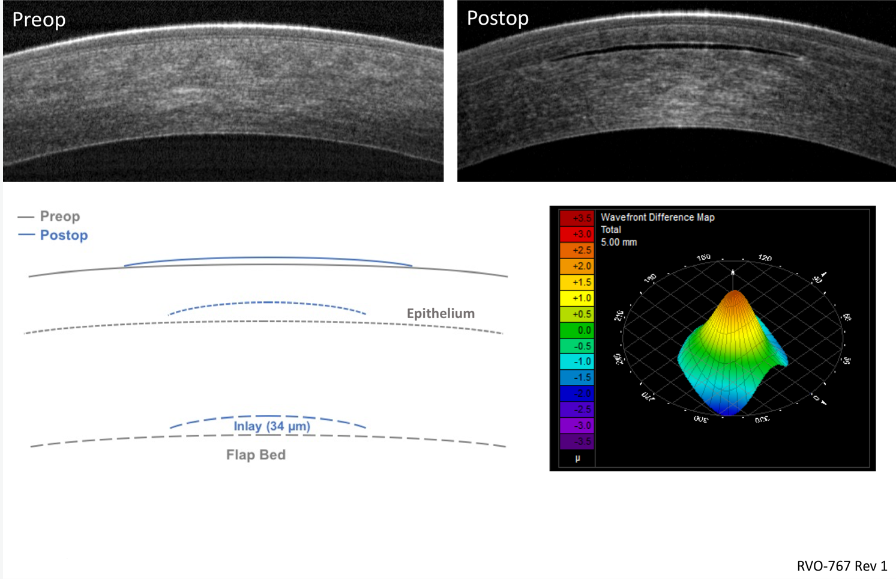Click the -2.0 blue color swatch
The height and width of the screenshot is (579, 896).
click(577, 393)
